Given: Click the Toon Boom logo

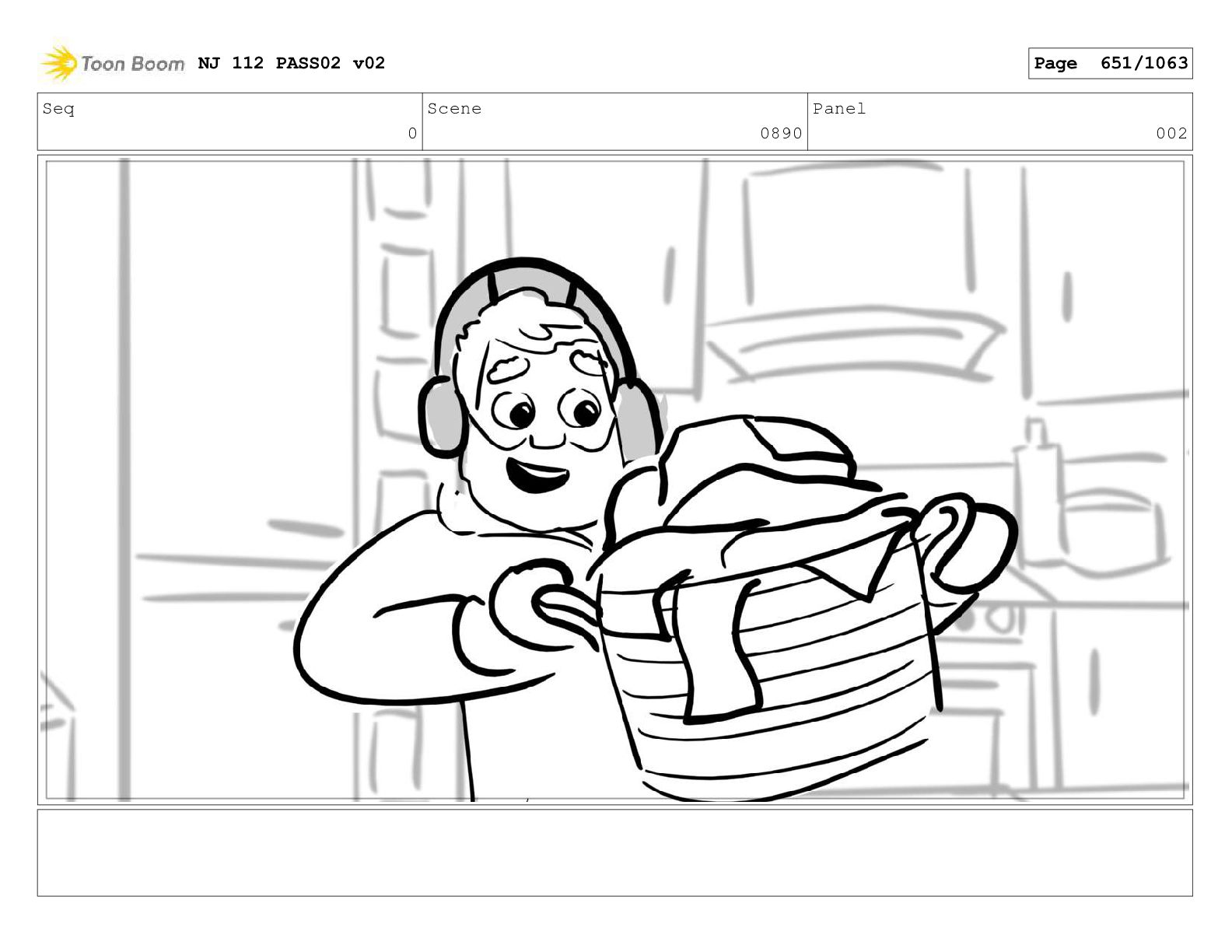Looking at the screenshot, I should pos(113,63).
